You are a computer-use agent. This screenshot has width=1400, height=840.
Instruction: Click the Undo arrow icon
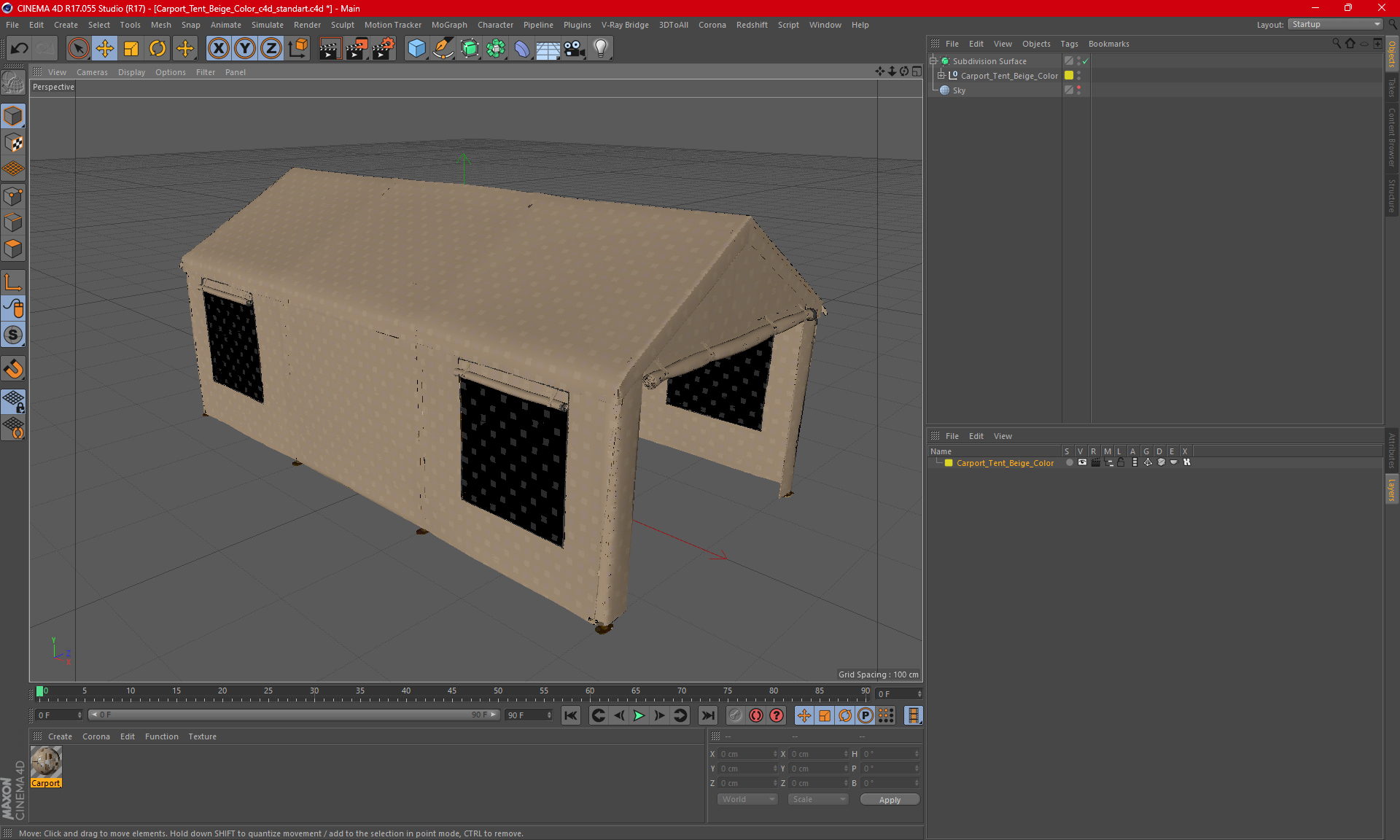click(x=20, y=49)
